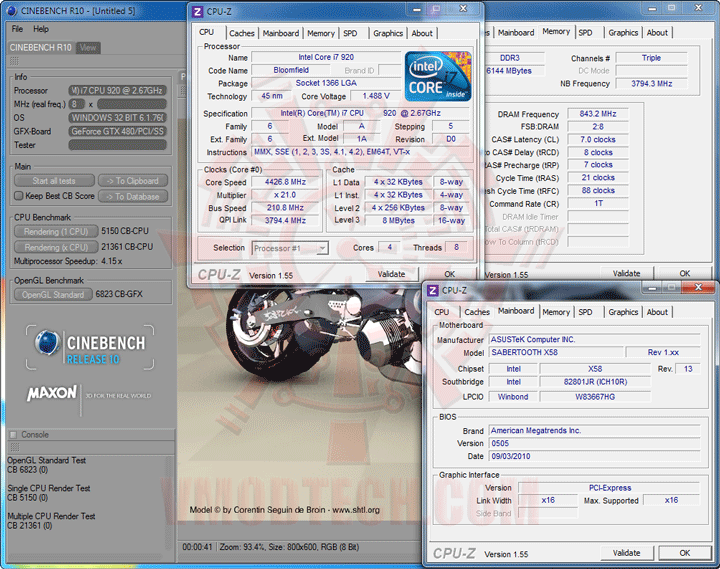The height and width of the screenshot is (569, 720).
Task: Click the Cinebench globe logo
Action: click(x=47, y=343)
